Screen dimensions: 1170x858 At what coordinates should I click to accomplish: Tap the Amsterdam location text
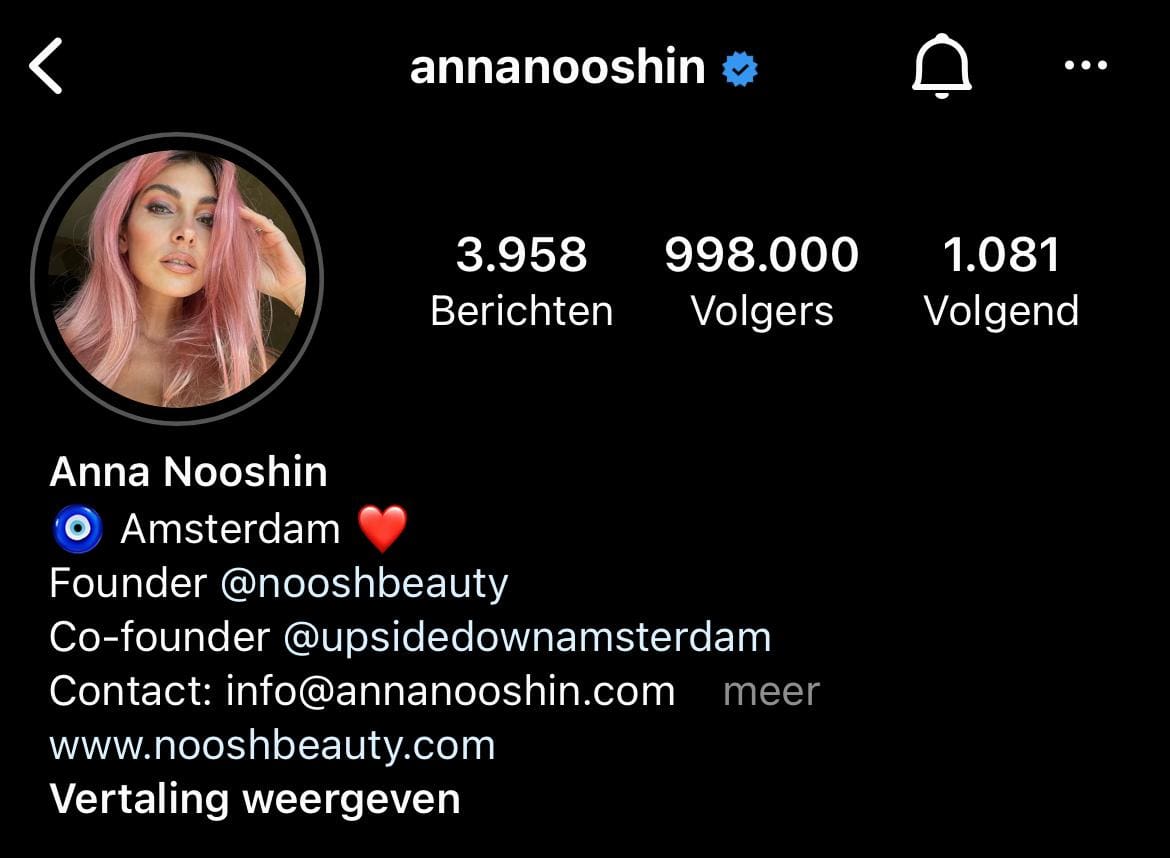tap(231, 529)
